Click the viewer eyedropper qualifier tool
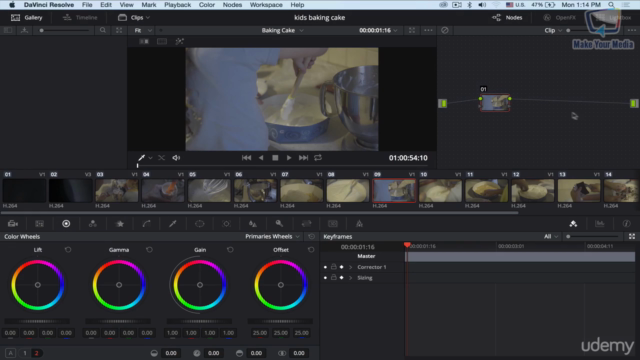 point(142,158)
